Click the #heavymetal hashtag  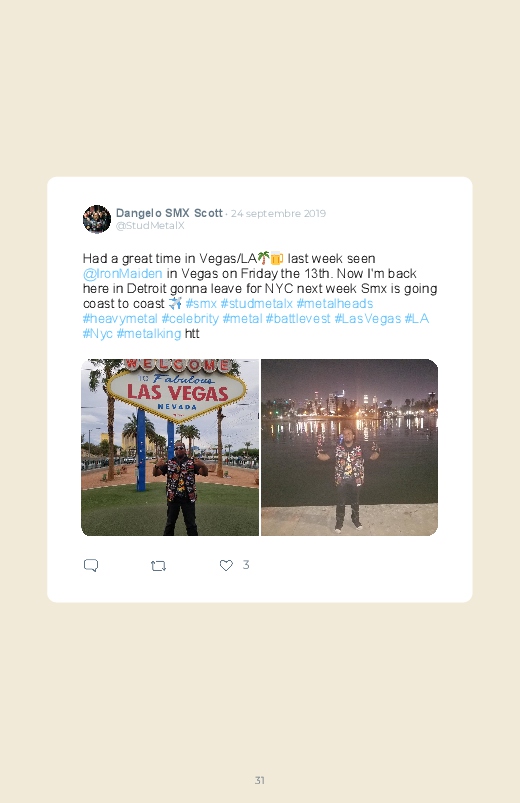click(120, 319)
